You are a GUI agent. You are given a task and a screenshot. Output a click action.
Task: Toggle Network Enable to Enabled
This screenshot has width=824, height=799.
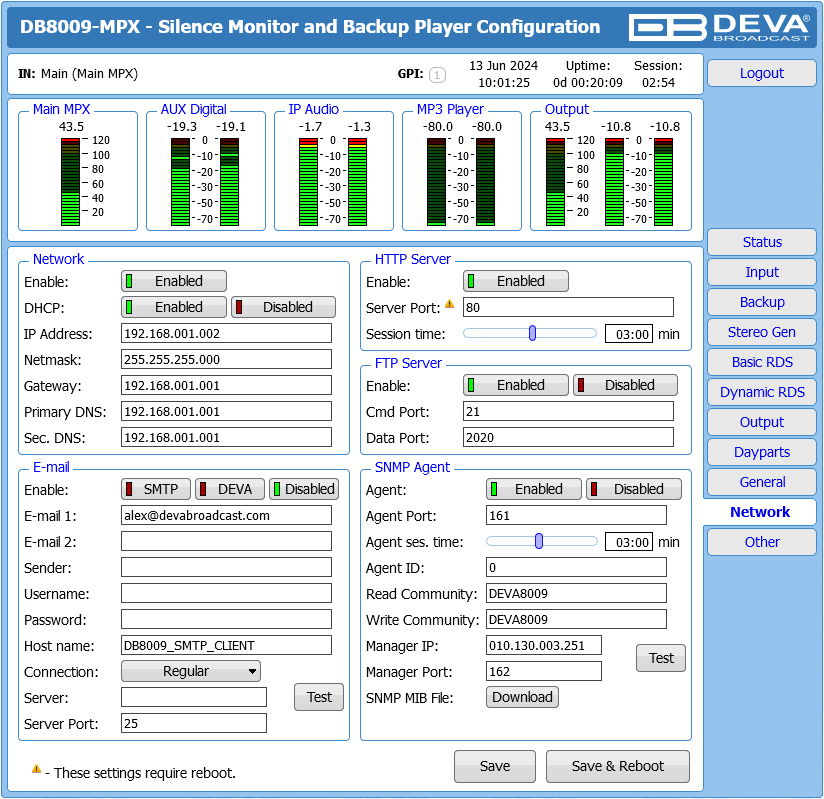pos(174,281)
